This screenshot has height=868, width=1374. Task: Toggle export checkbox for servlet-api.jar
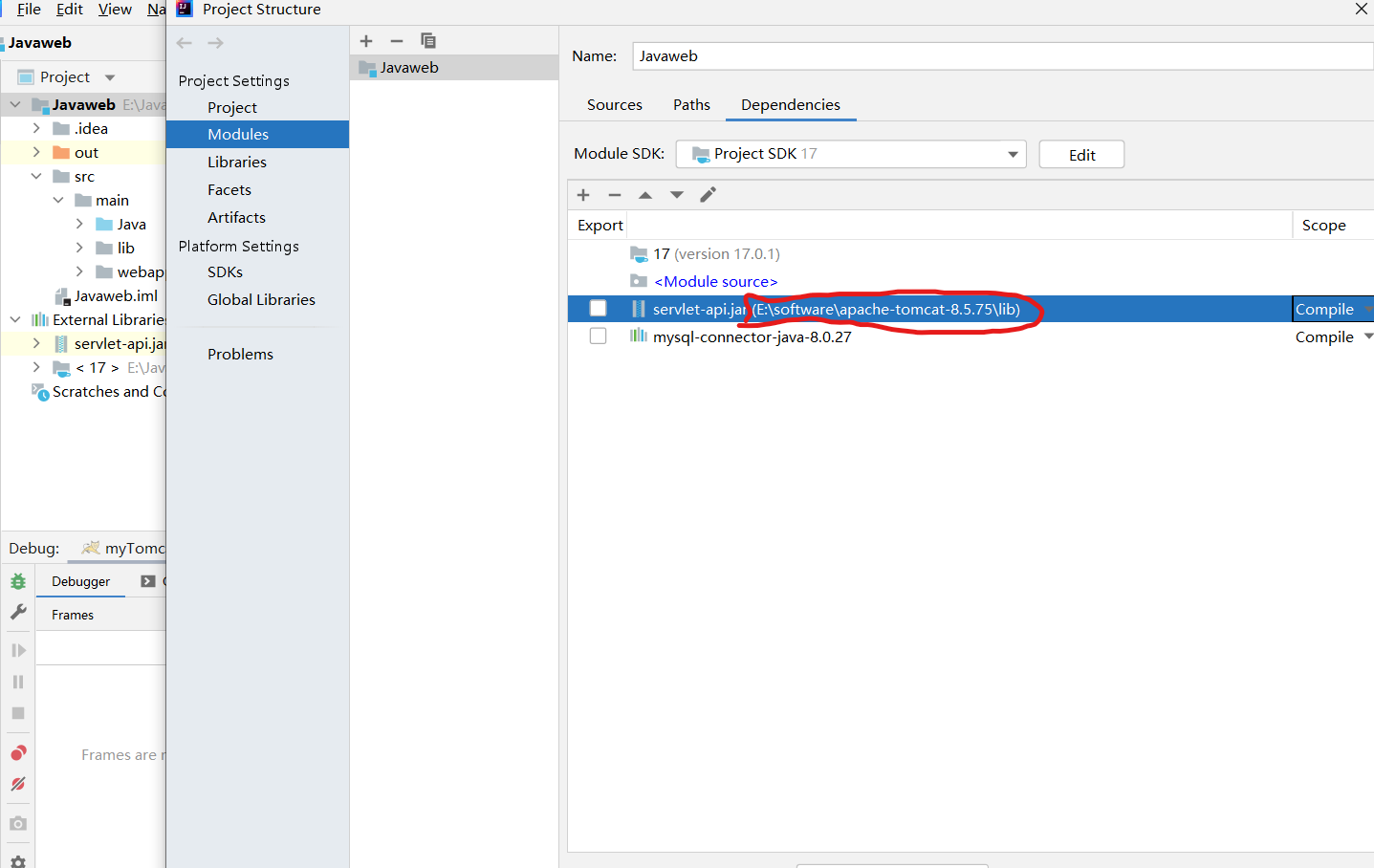[599, 309]
